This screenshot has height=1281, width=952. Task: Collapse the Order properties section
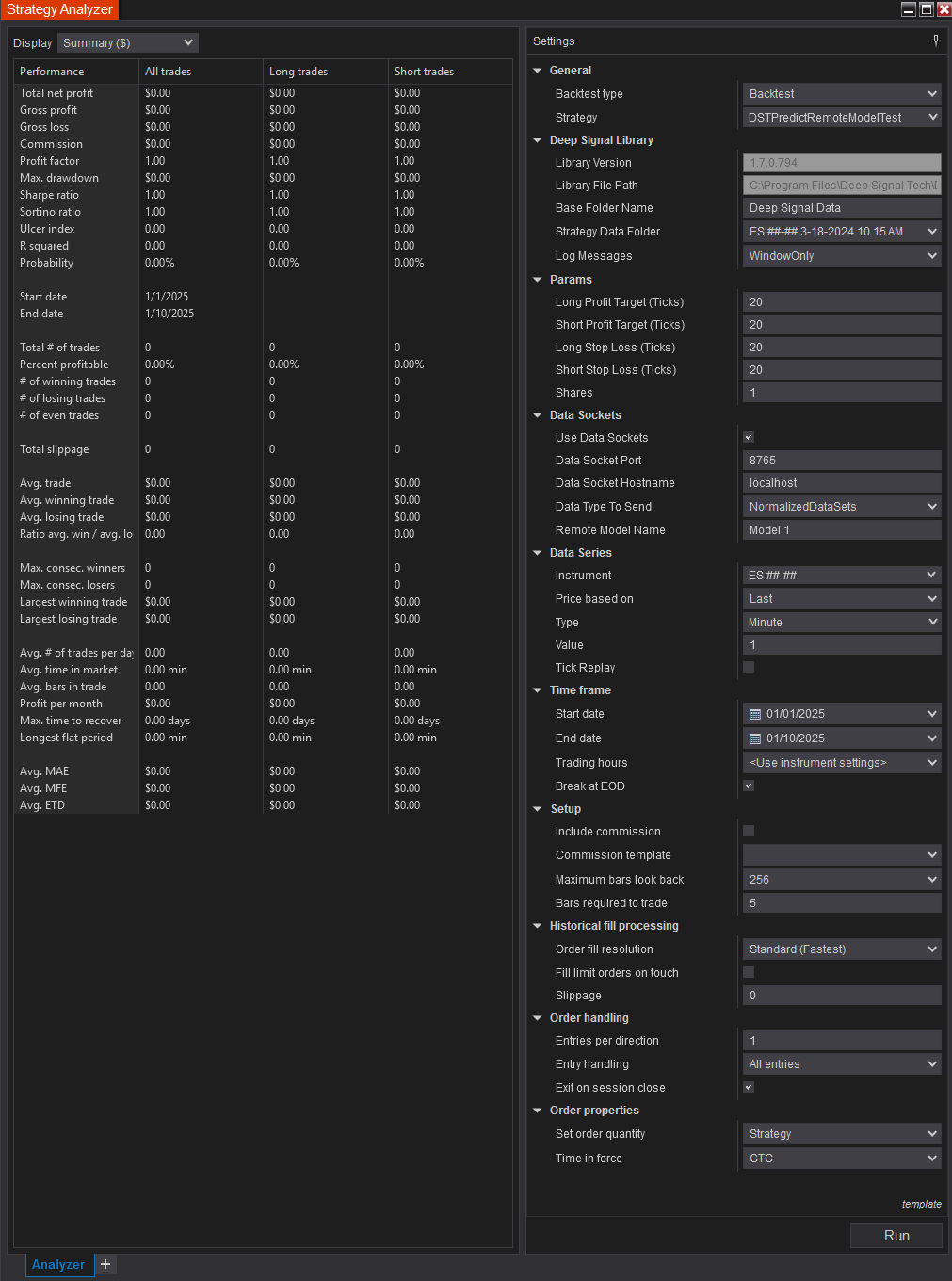click(x=538, y=1111)
